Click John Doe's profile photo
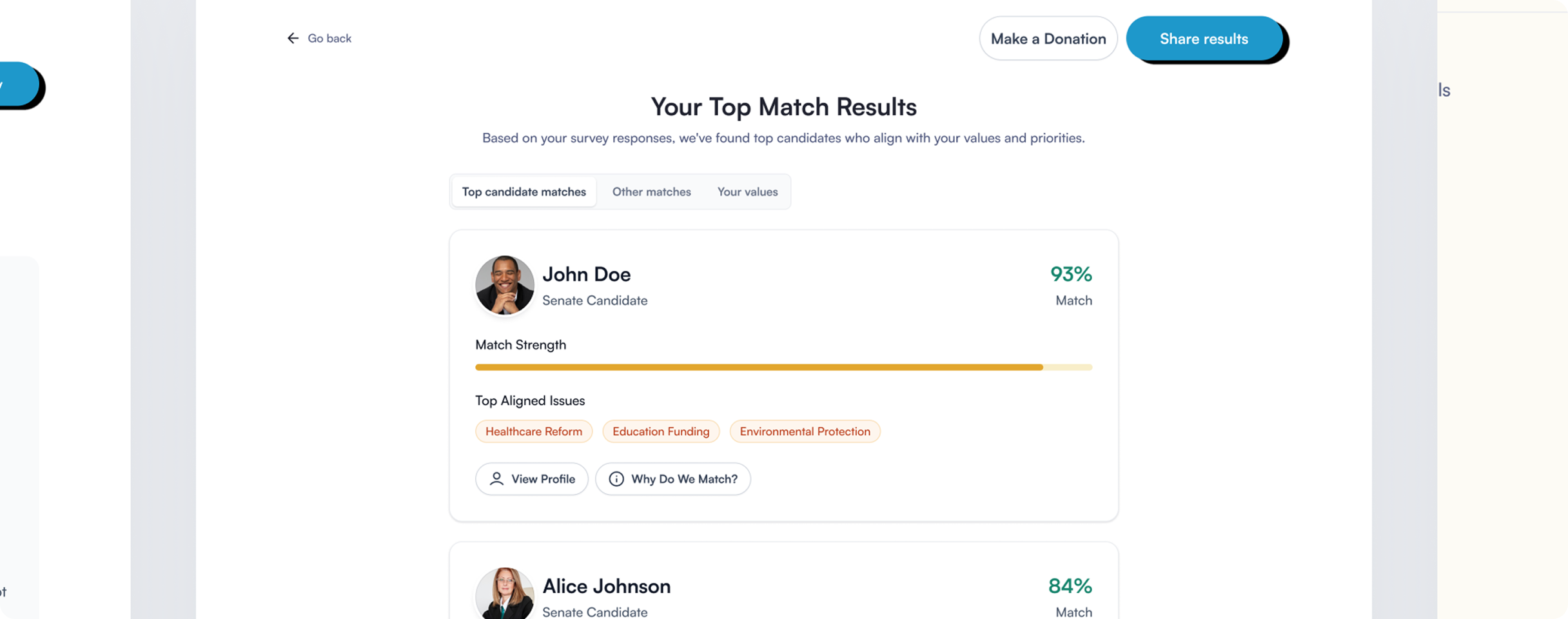 (504, 285)
